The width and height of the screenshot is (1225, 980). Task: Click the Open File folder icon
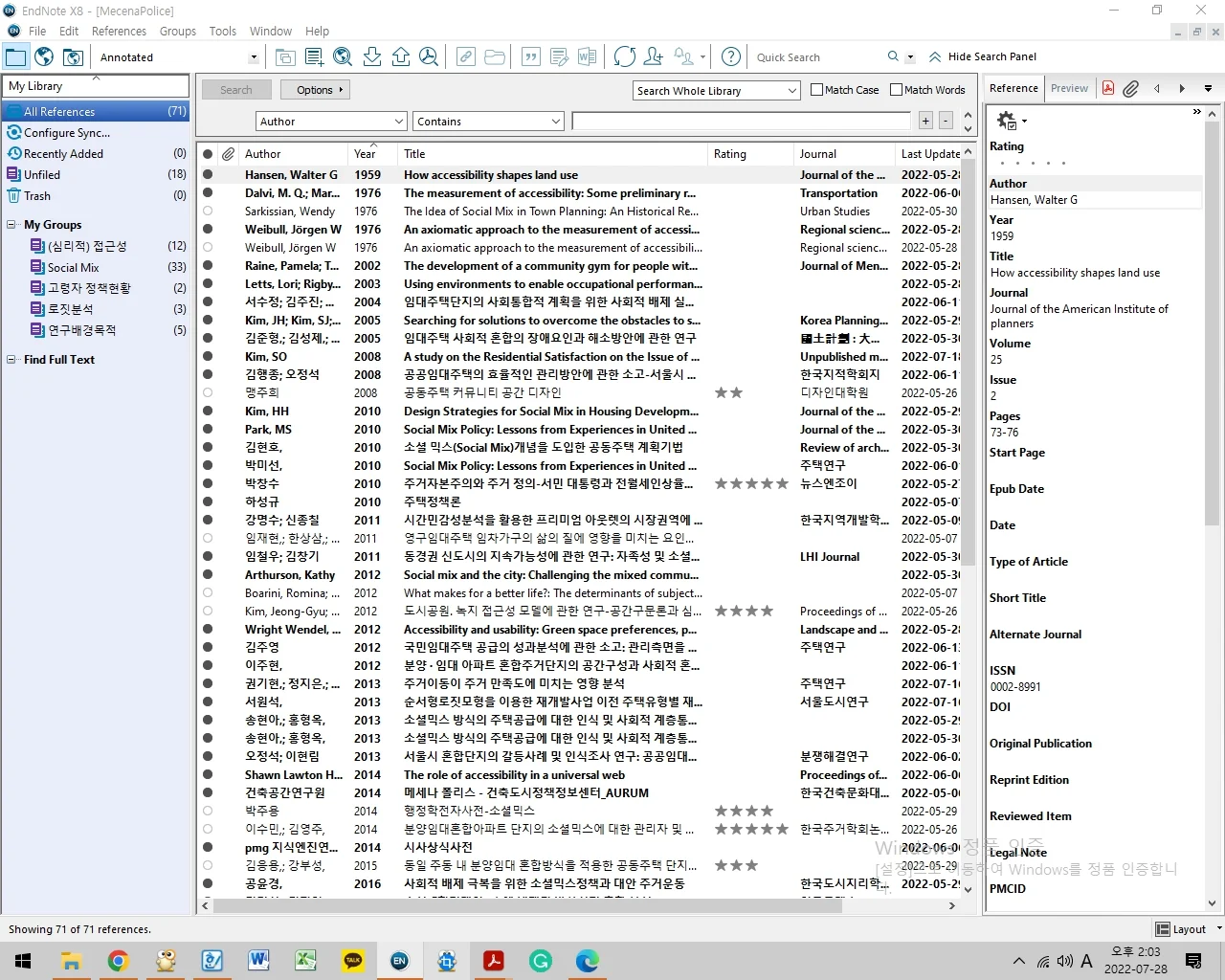click(x=495, y=57)
